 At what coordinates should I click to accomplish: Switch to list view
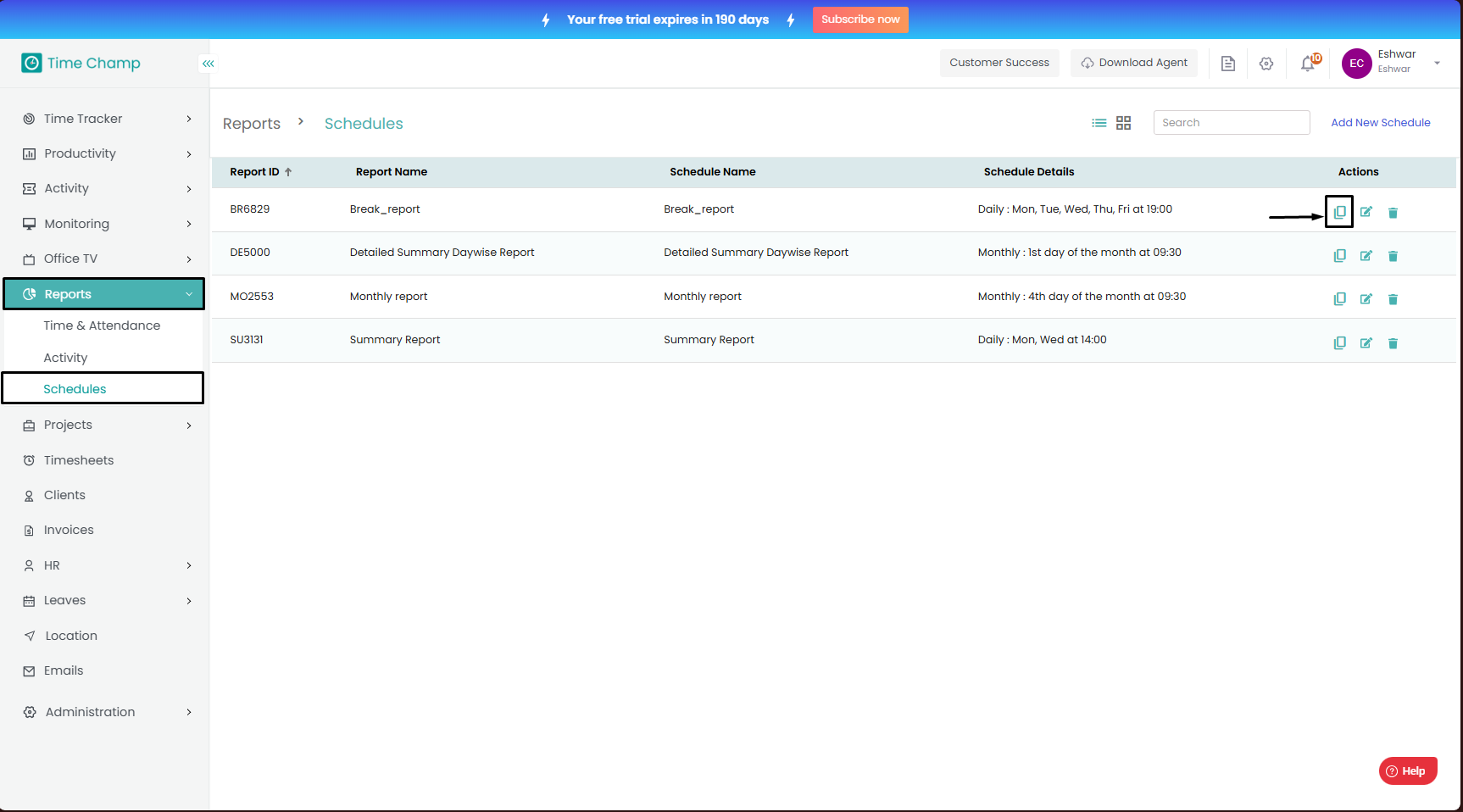(x=1099, y=123)
